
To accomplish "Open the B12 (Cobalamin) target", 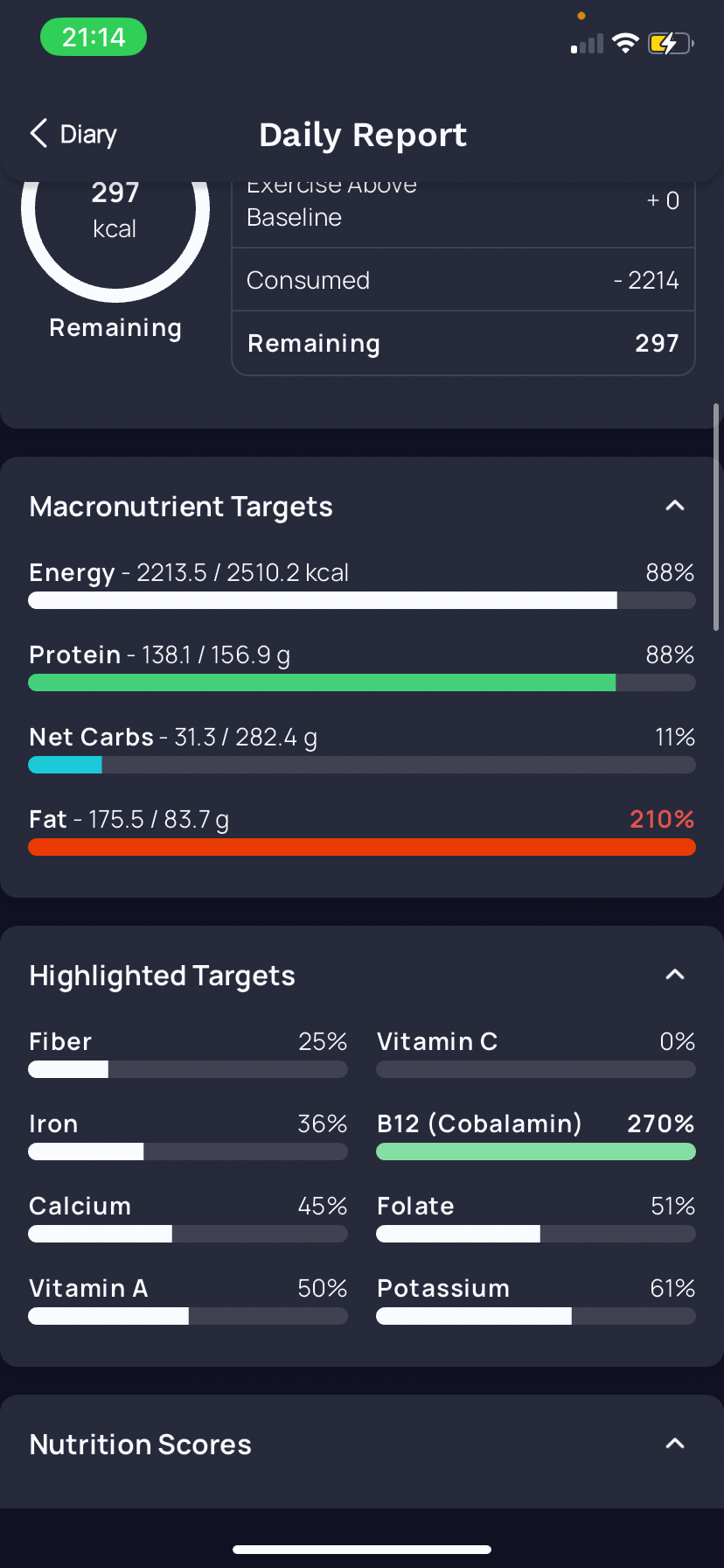I will 536,1136.
